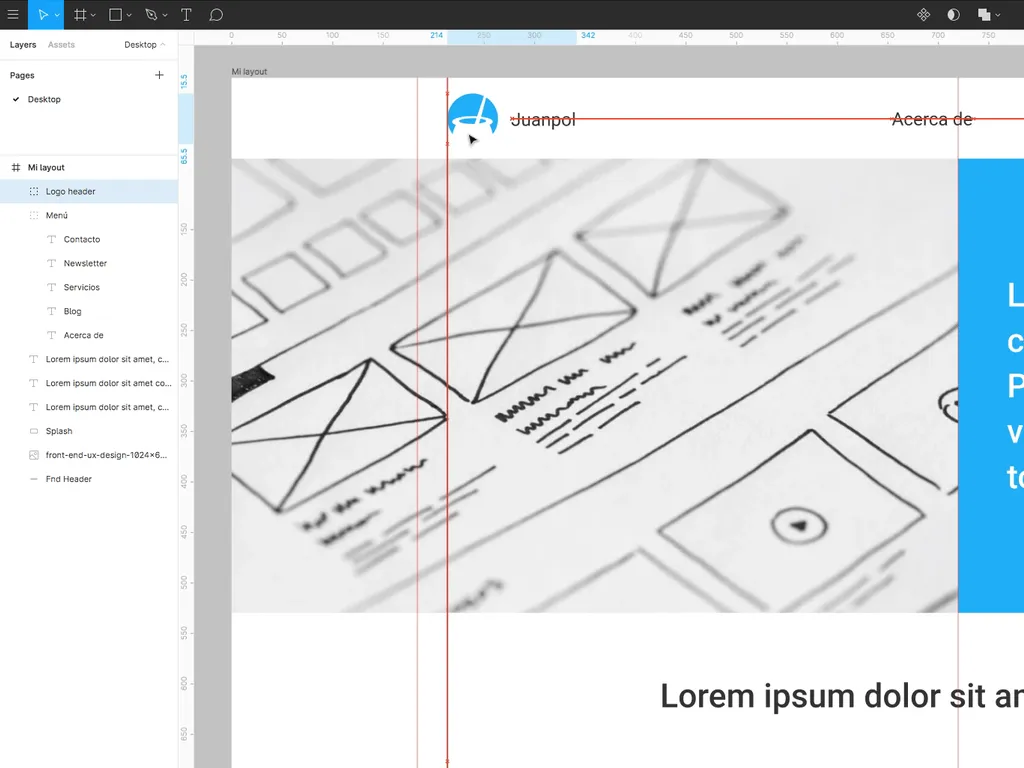Expand the Pen tool dropdown arrow
This screenshot has height=768, width=1024.
pyautogui.click(x=165, y=15)
